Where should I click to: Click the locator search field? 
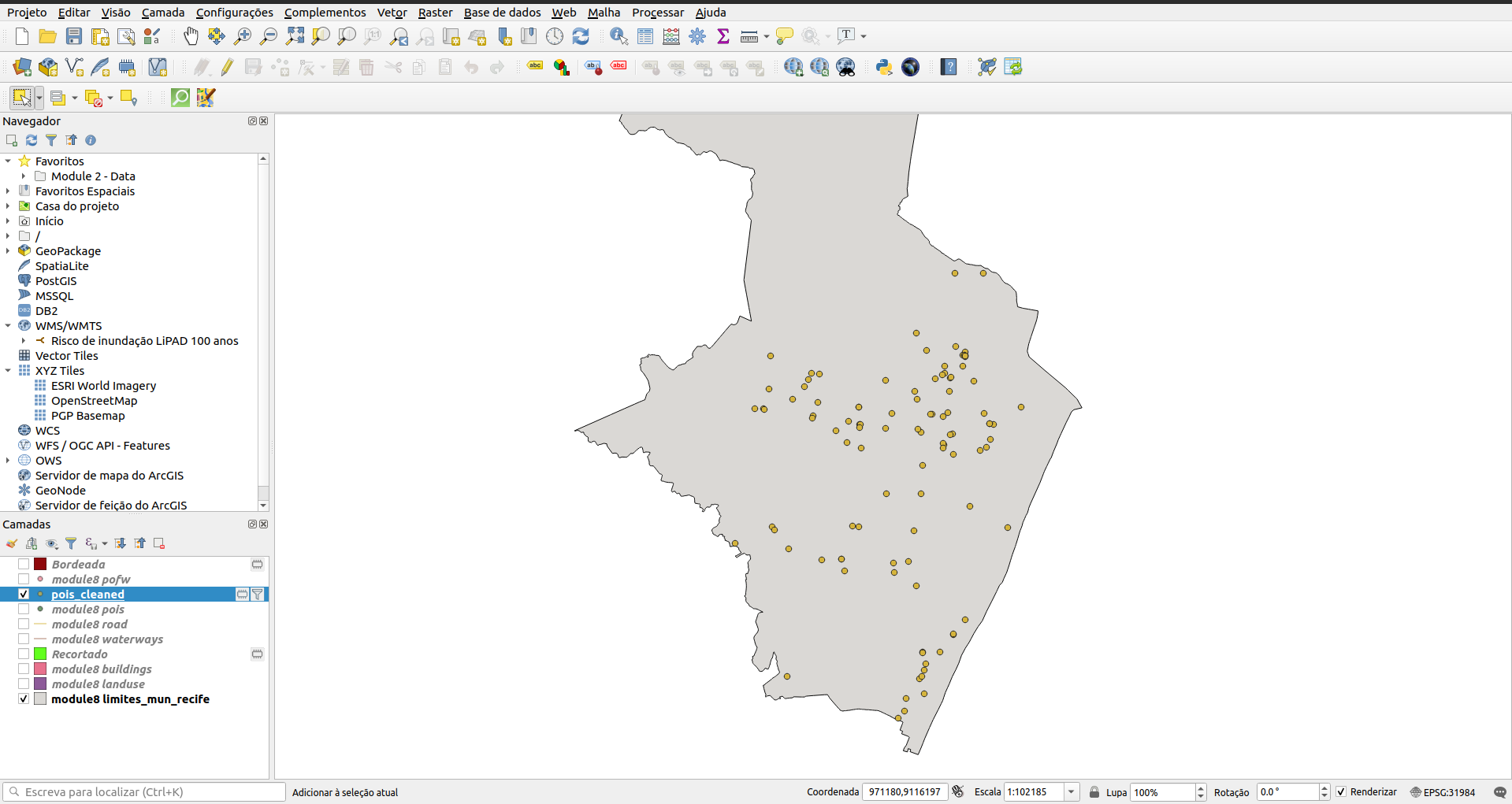coord(143,792)
